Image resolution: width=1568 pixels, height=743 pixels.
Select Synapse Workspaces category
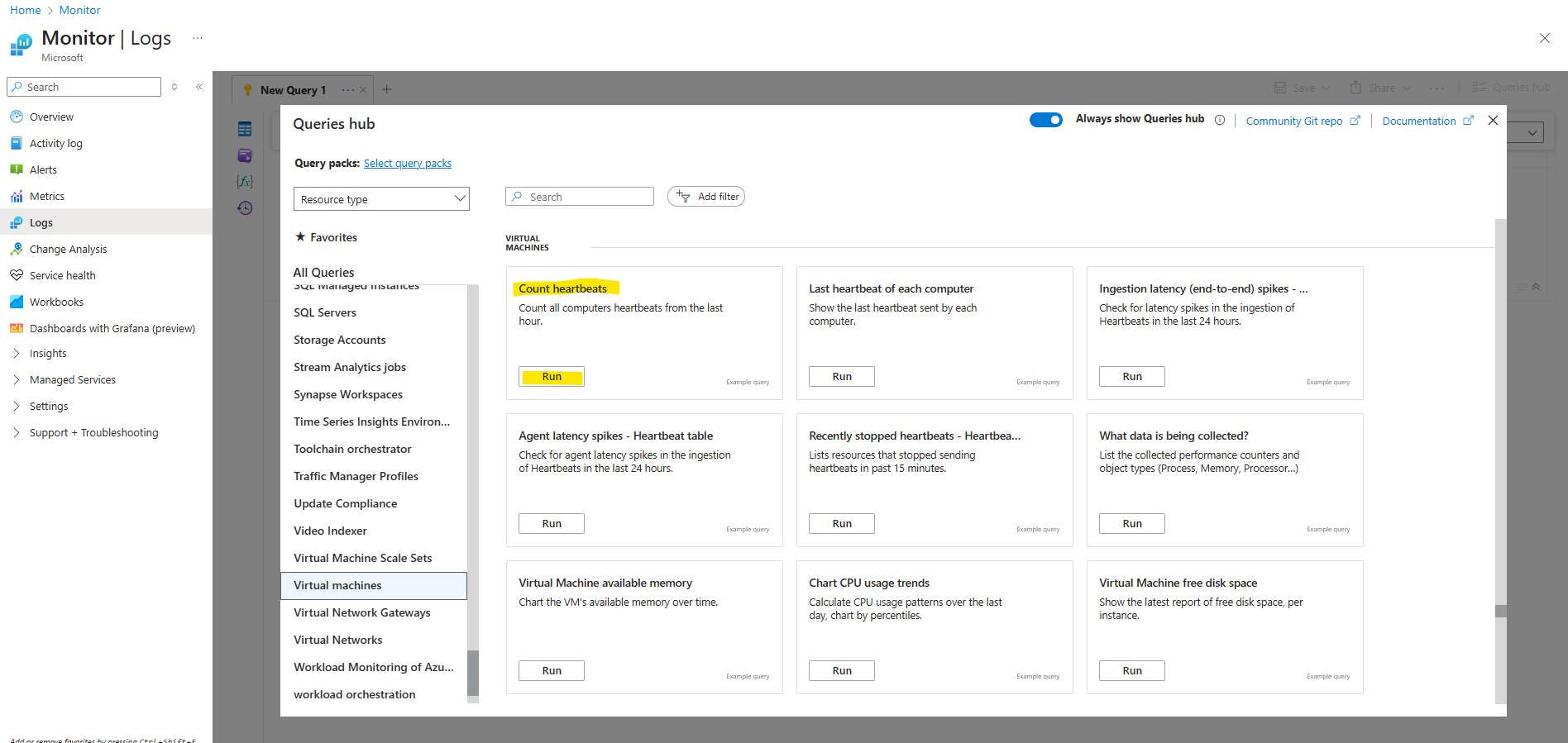click(348, 394)
